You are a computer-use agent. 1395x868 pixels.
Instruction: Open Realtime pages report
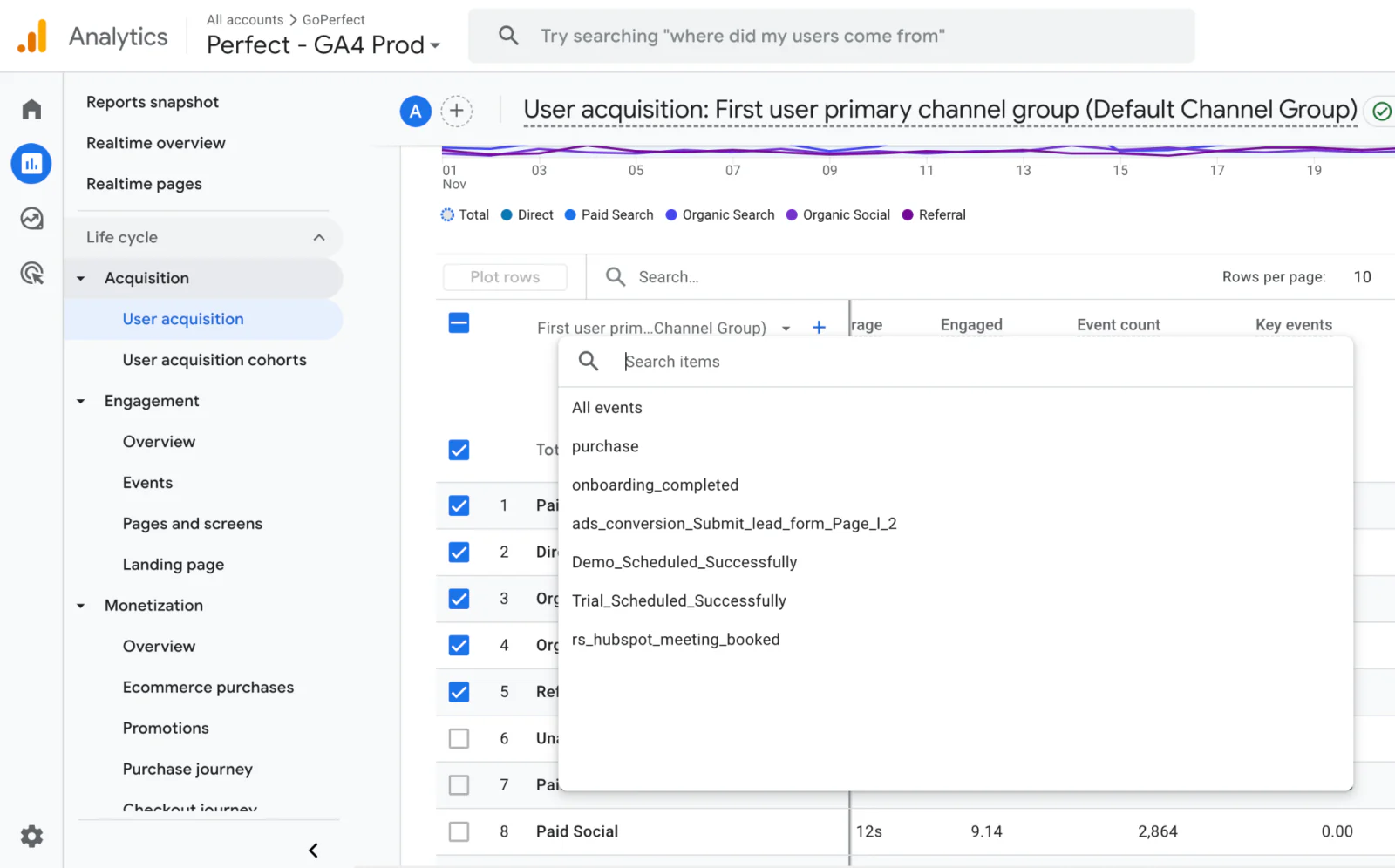pos(144,184)
